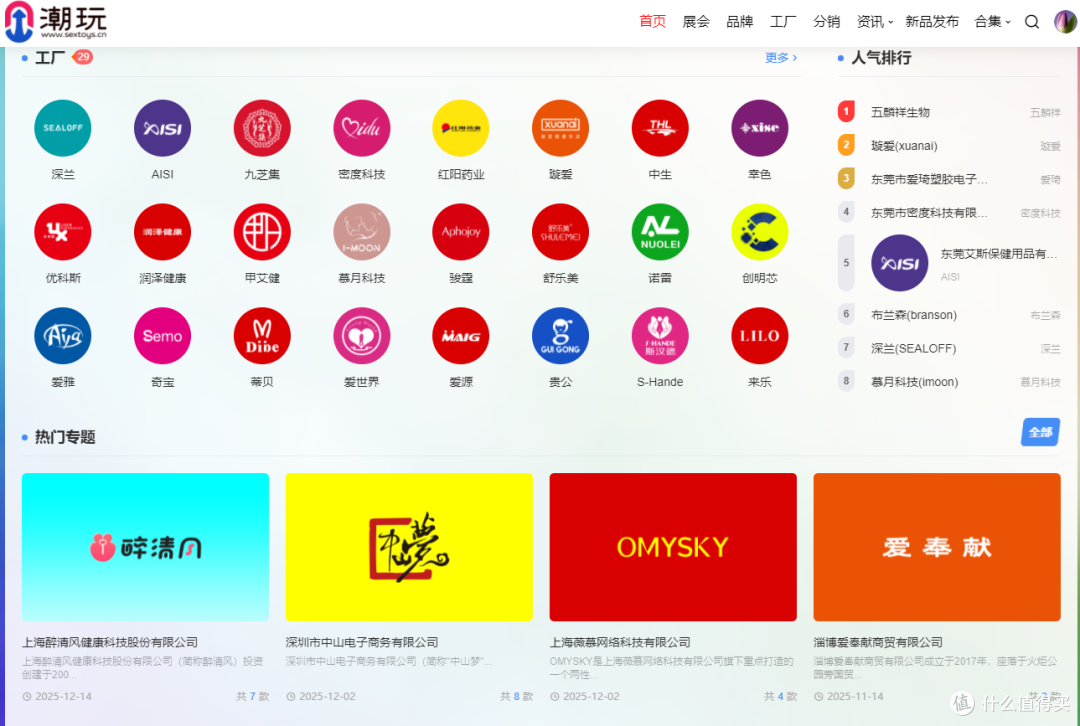Open the red OMYSKY topic banner
This screenshot has height=726, width=1080.
pyautogui.click(x=673, y=547)
